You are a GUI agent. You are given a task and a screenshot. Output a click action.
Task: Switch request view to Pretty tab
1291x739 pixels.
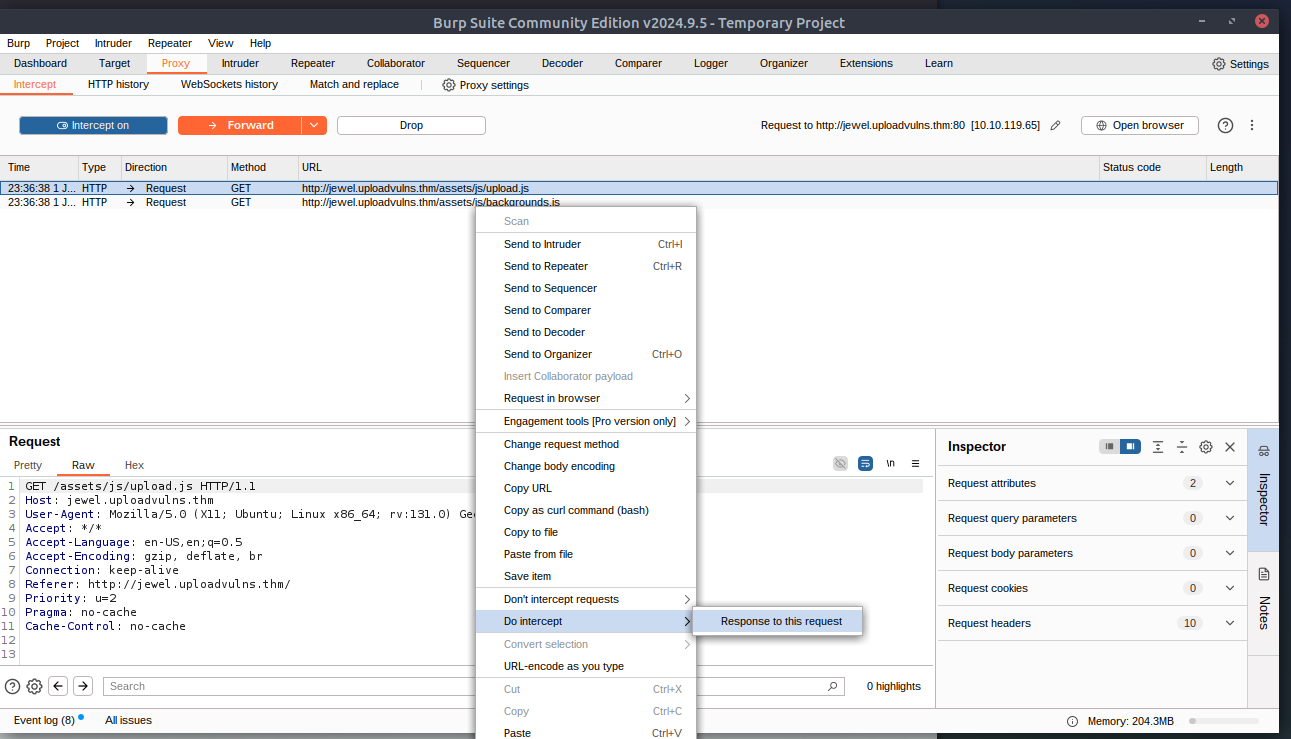28,465
